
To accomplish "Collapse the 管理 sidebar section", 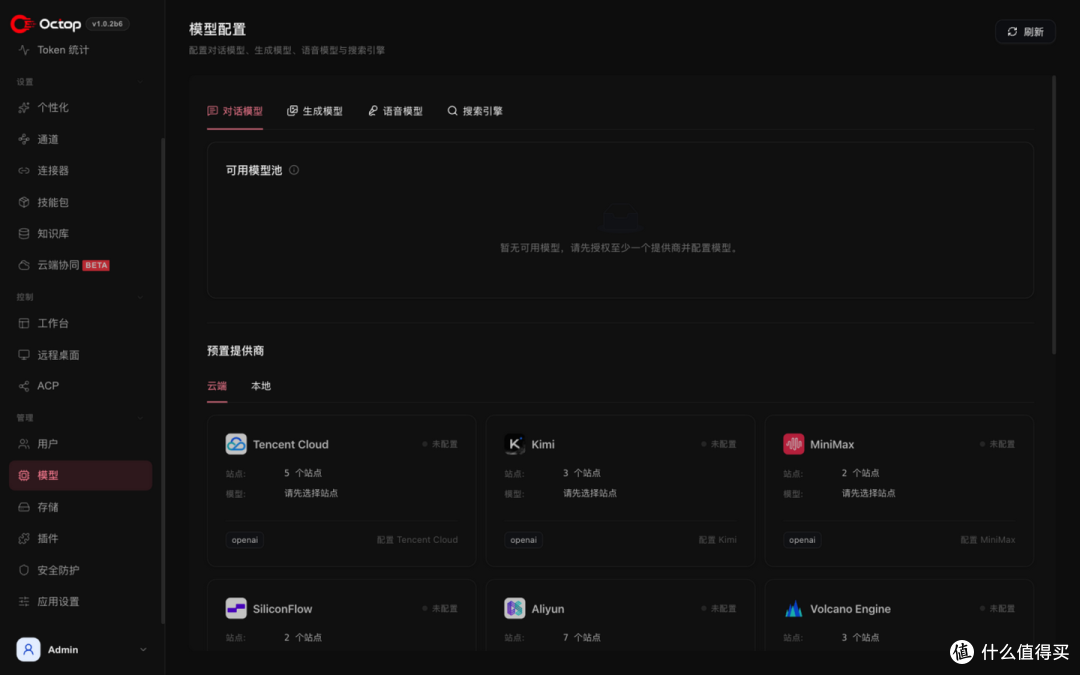I will point(141,418).
